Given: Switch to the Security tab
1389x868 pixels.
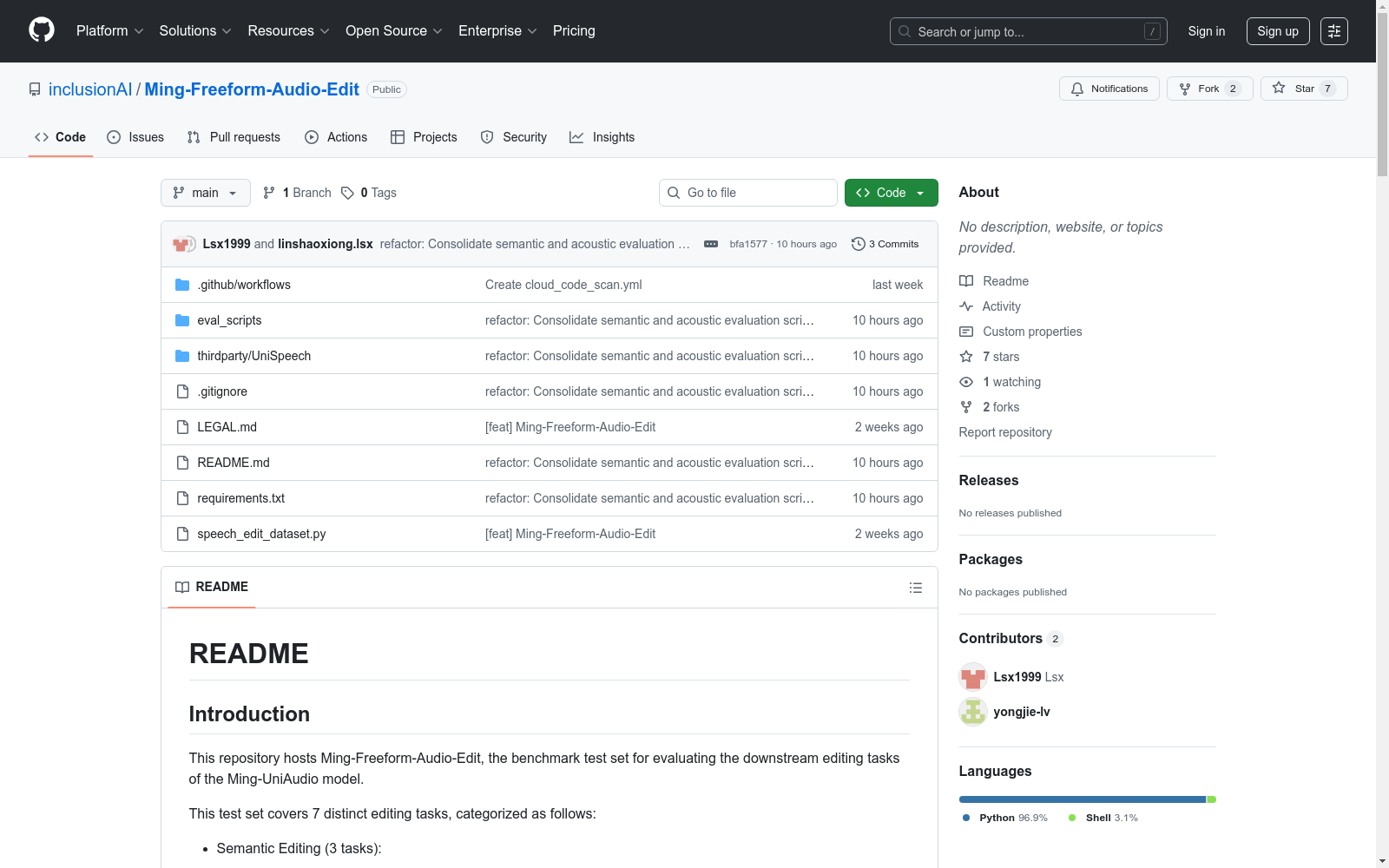Looking at the screenshot, I should pos(514,137).
